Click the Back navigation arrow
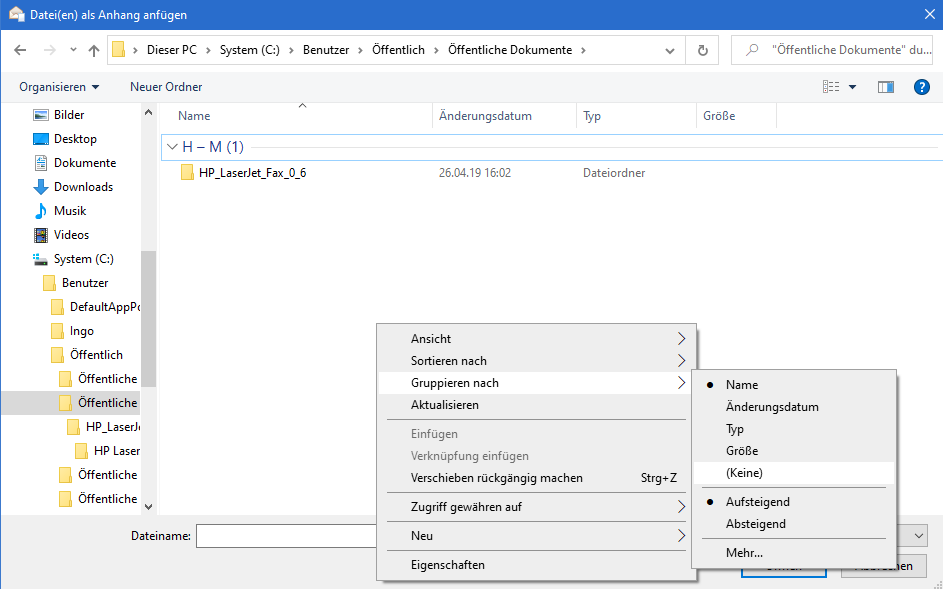Image resolution: width=943 pixels, height=589 pixels. point(21,50)
